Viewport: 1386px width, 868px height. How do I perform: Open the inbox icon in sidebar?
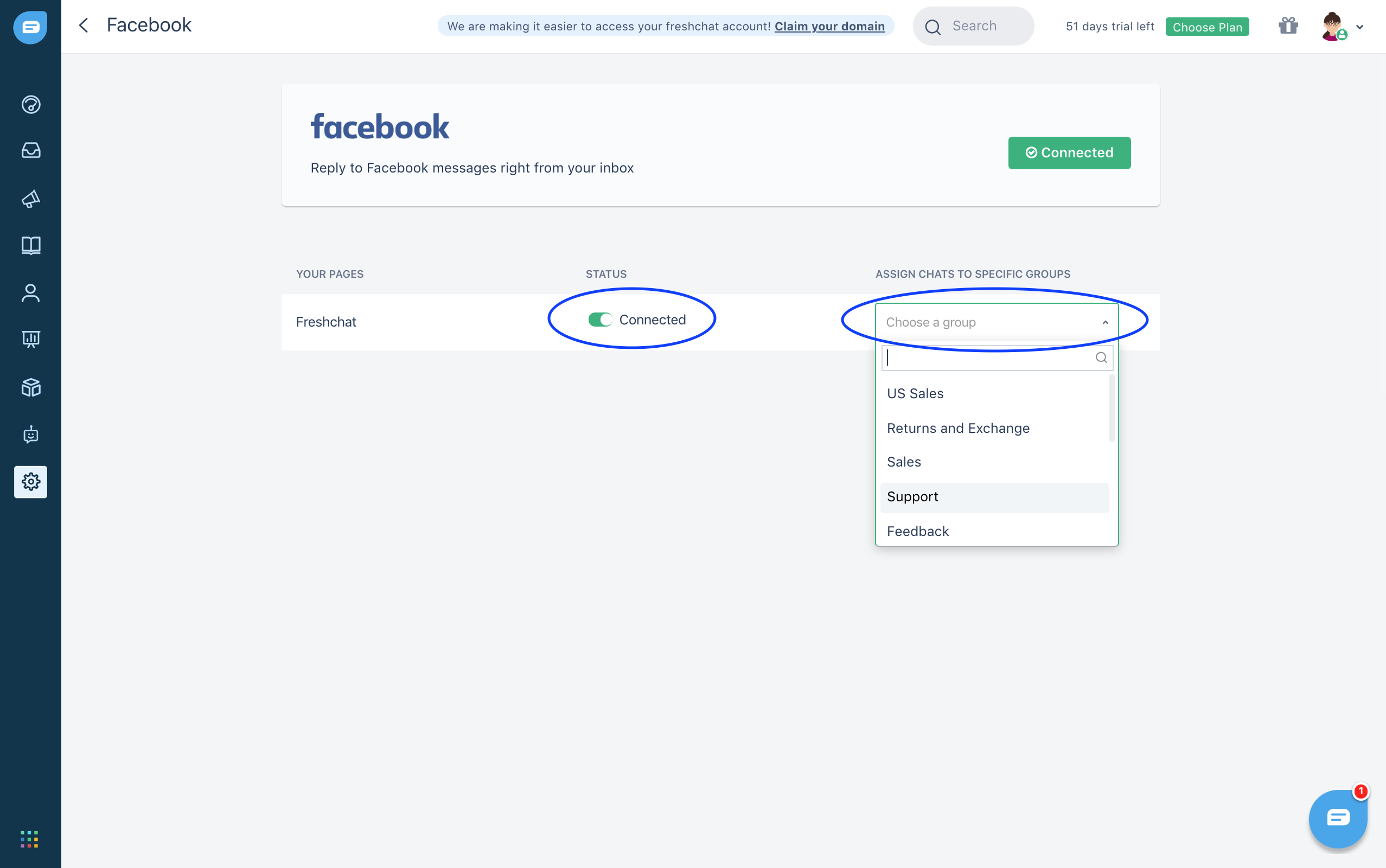click(x=31, y=150)
